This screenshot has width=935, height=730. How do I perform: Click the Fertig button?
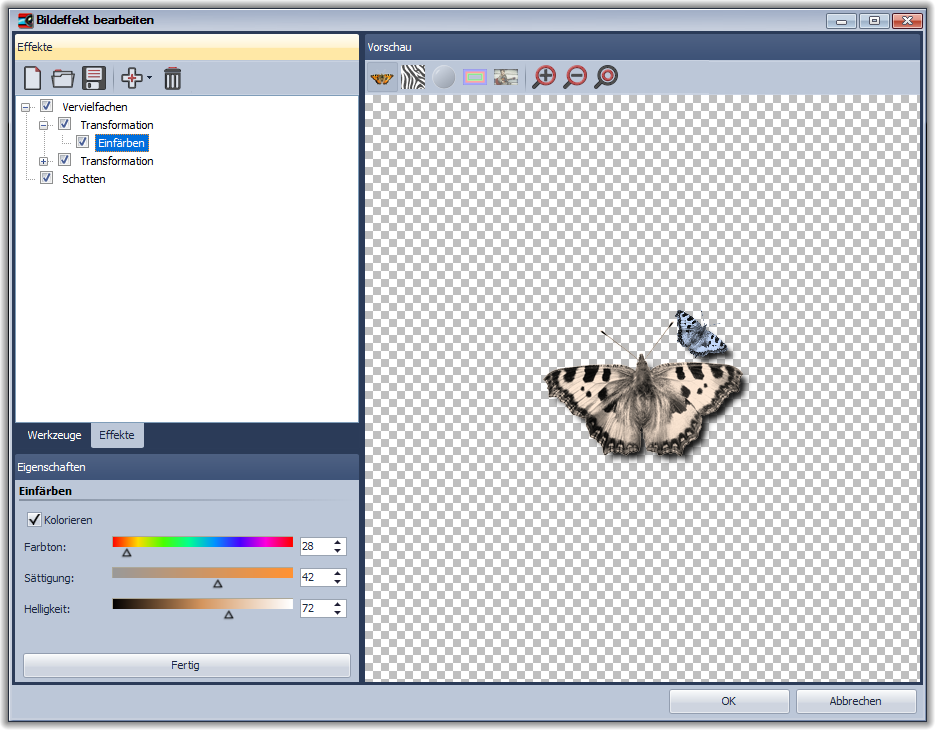click(x=186, y=665)
